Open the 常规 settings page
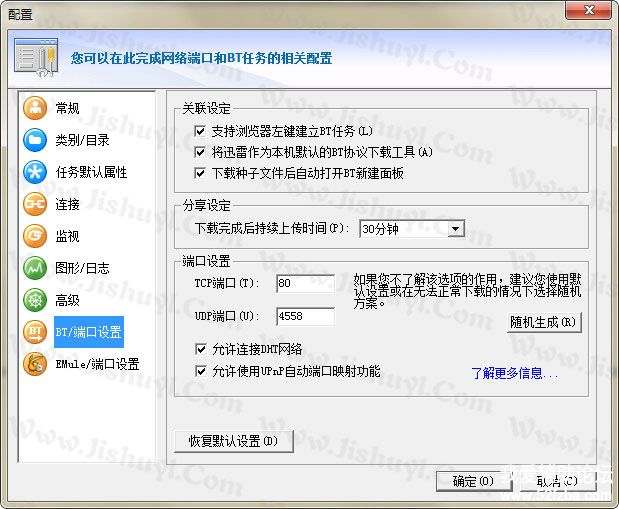The height and width of the screenshot is (509, 619). 67,108
